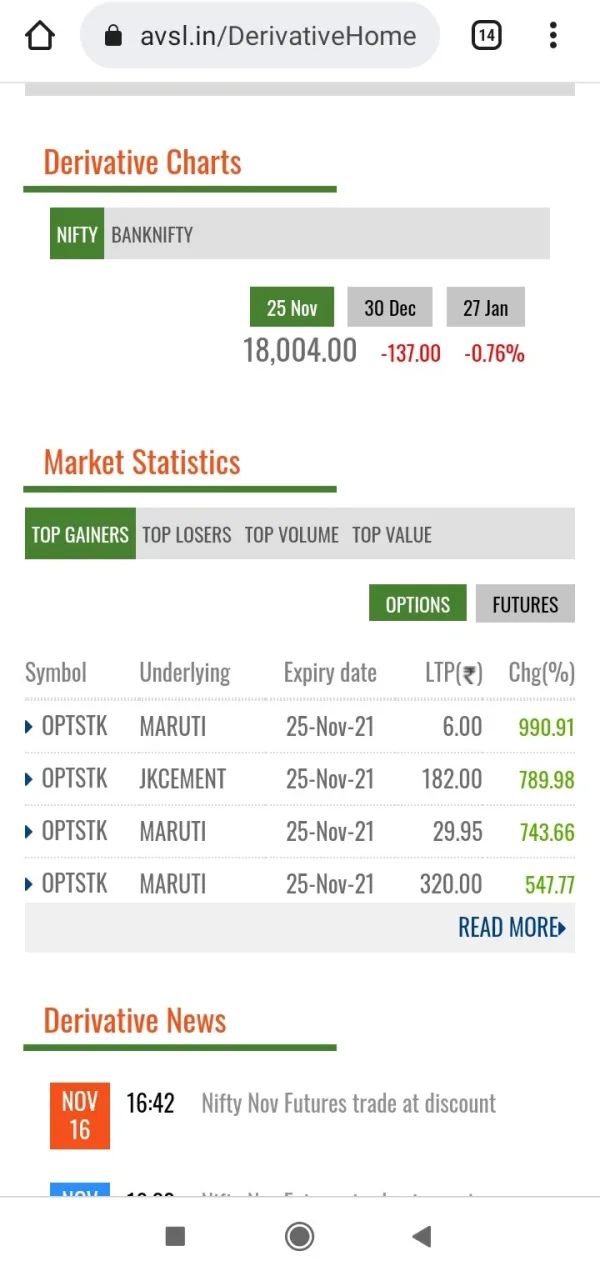Tap the READ MORE arrow link

pos(511,927)
